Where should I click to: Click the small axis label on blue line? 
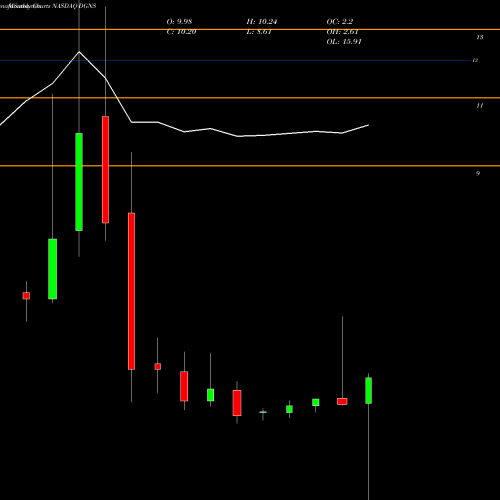tap(476, 60)
